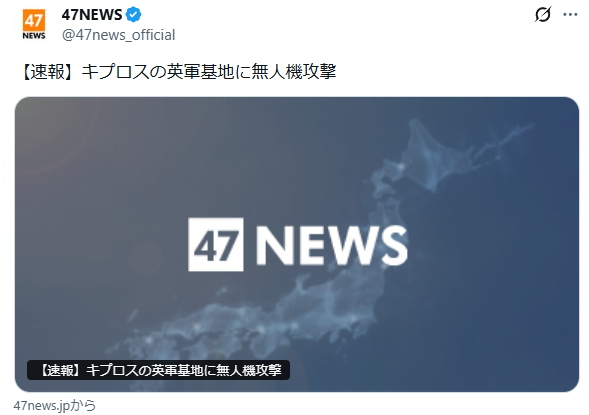Open the 47news.jpから source link
Image resolution: width=589 pixels, height=415 pixels.
[x=55, y=406]
